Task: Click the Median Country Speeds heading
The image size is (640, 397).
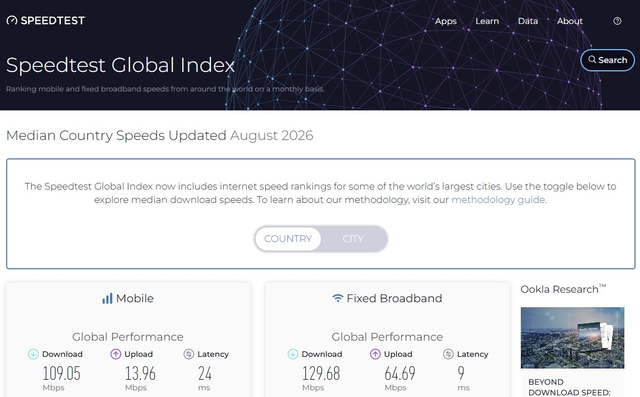Action: 160,135
